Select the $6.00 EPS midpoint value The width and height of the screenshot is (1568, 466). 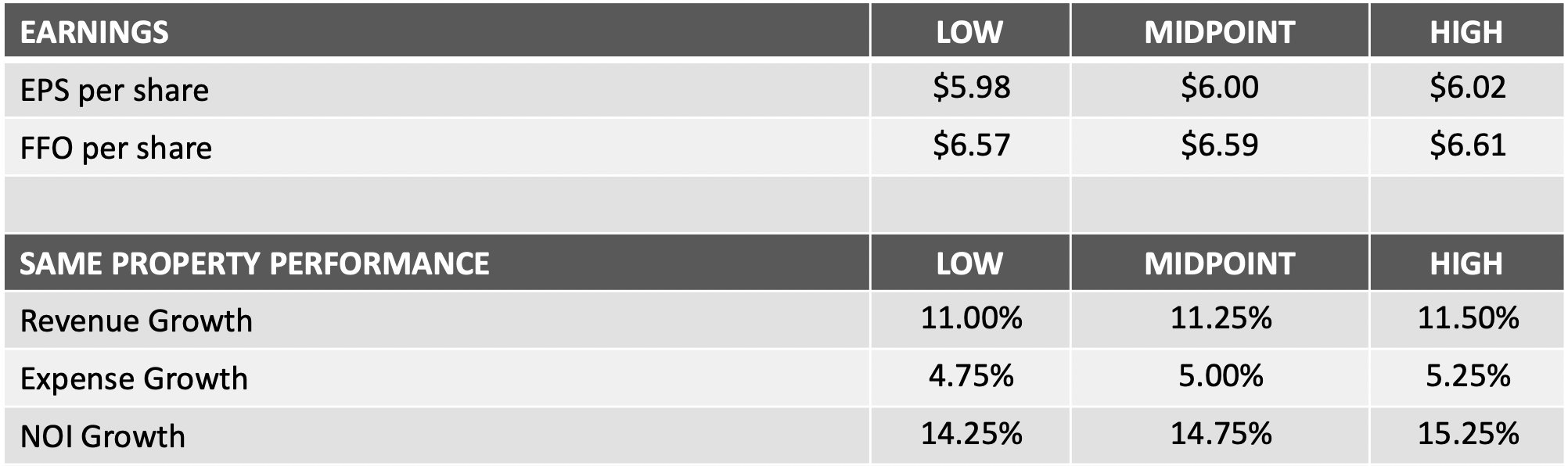pyautogui.click(x=1219, y=87)
